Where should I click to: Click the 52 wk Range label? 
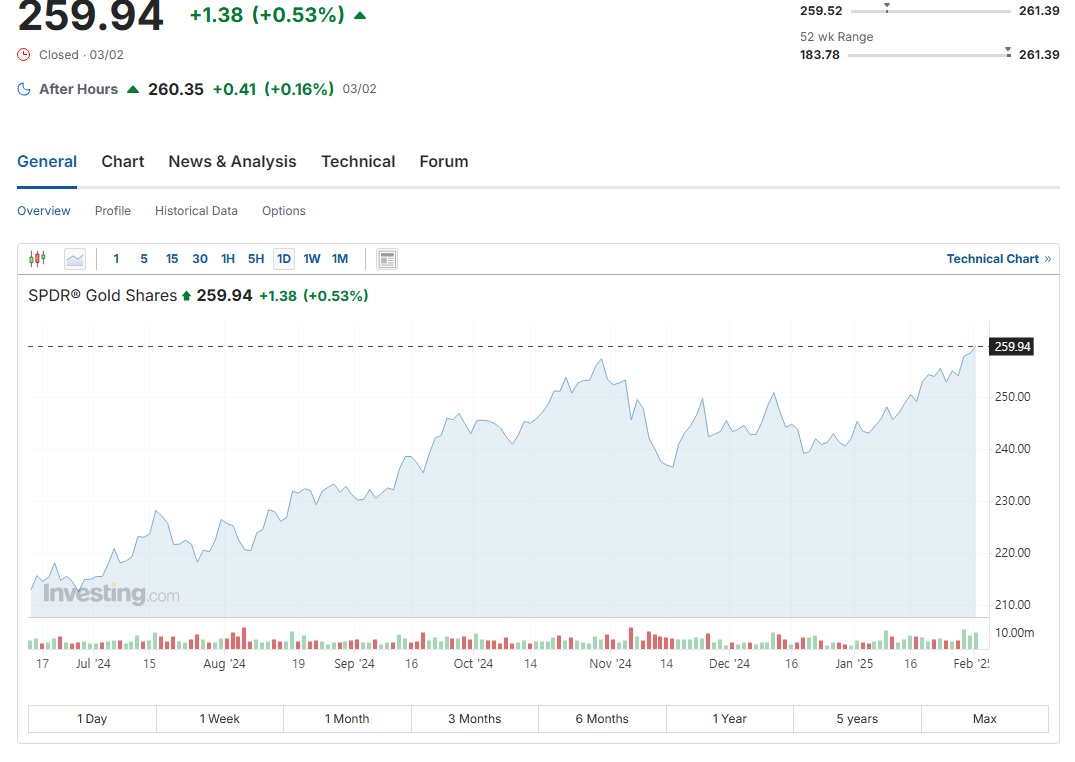coord(836,37)
